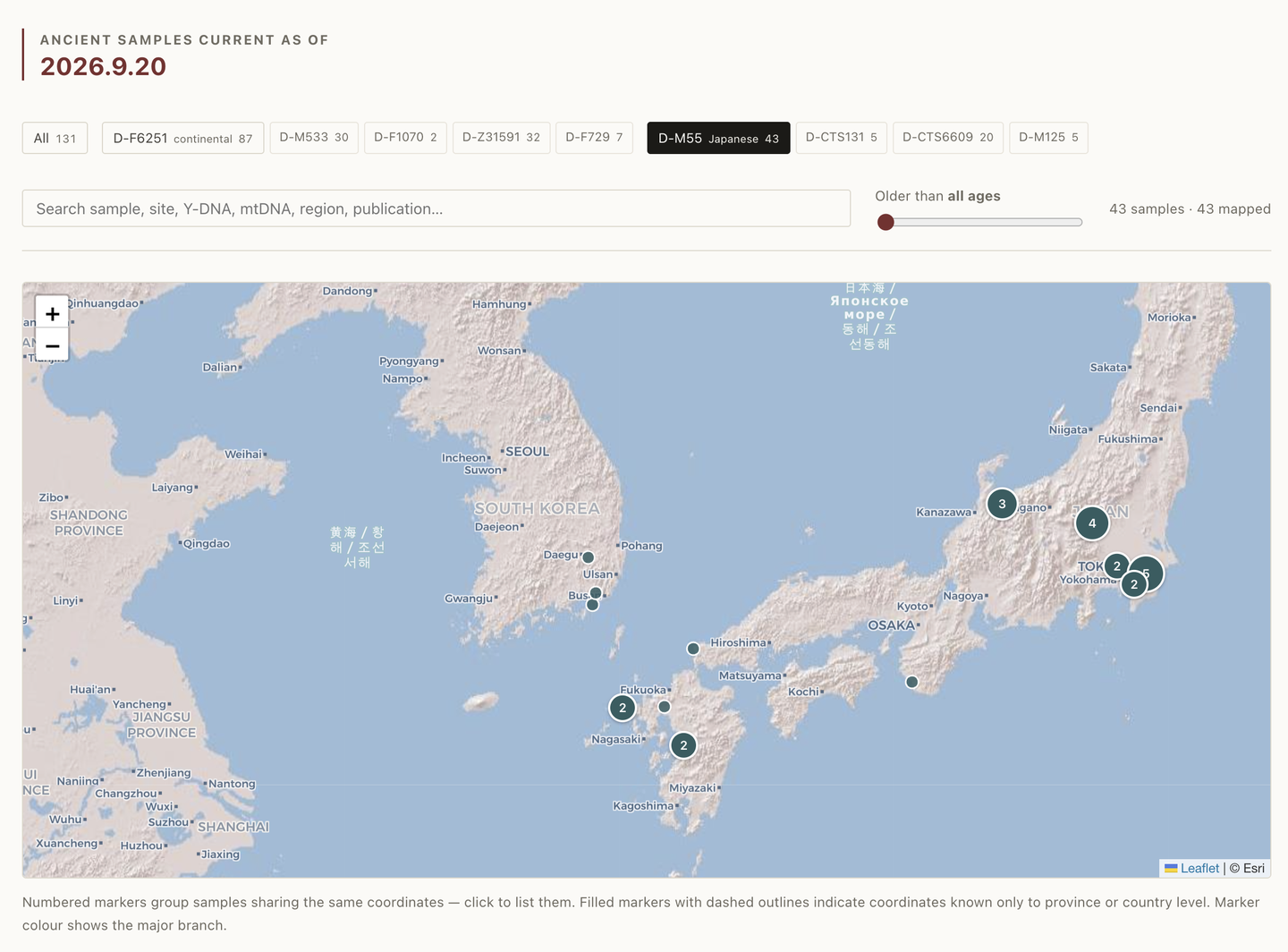The height and width of the screenshot is (952, 1288).
Task: Click the Older than age slider handle
Action: point(885,222)
